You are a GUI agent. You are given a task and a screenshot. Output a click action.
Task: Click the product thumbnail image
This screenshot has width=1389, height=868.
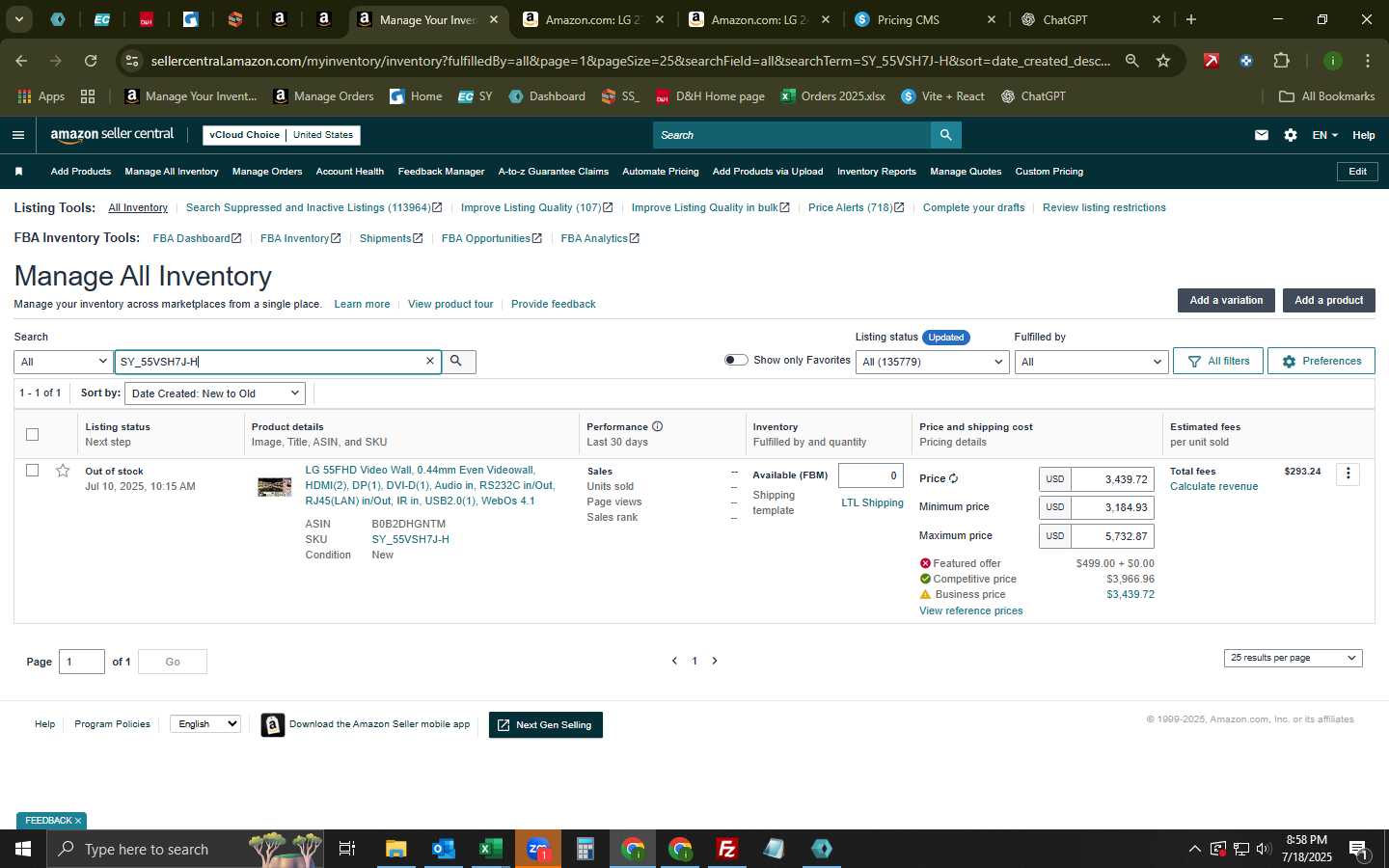[274, 487]
